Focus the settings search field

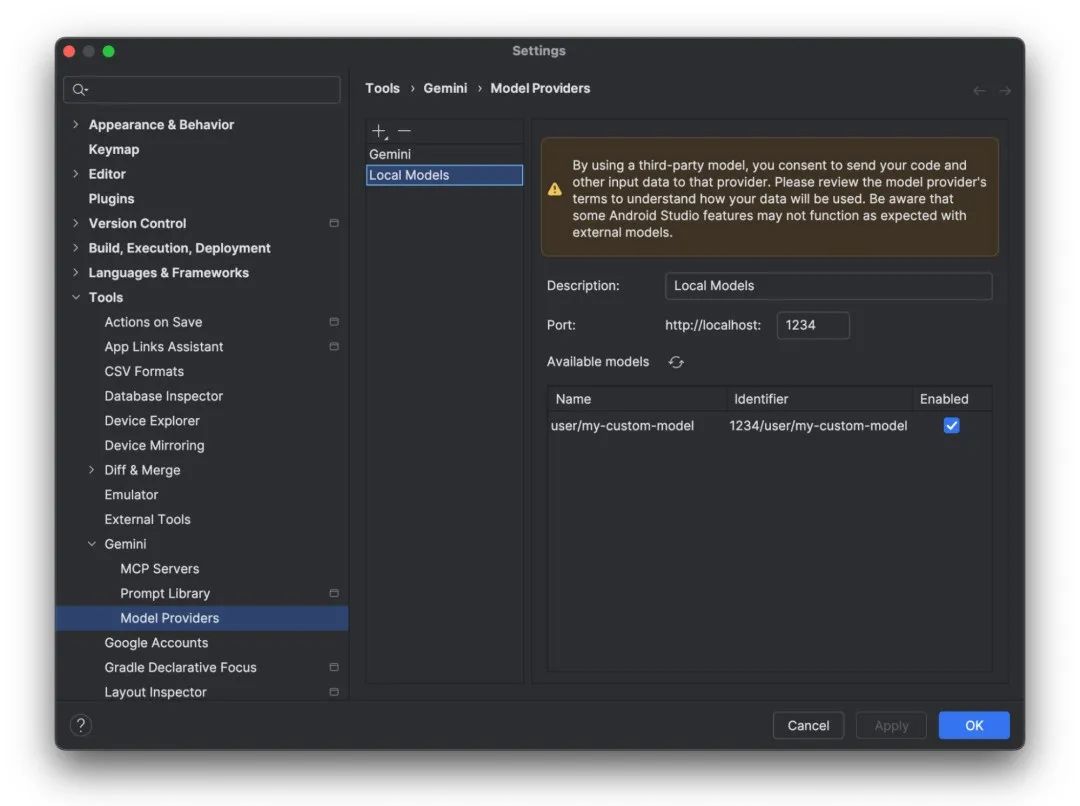202,90
